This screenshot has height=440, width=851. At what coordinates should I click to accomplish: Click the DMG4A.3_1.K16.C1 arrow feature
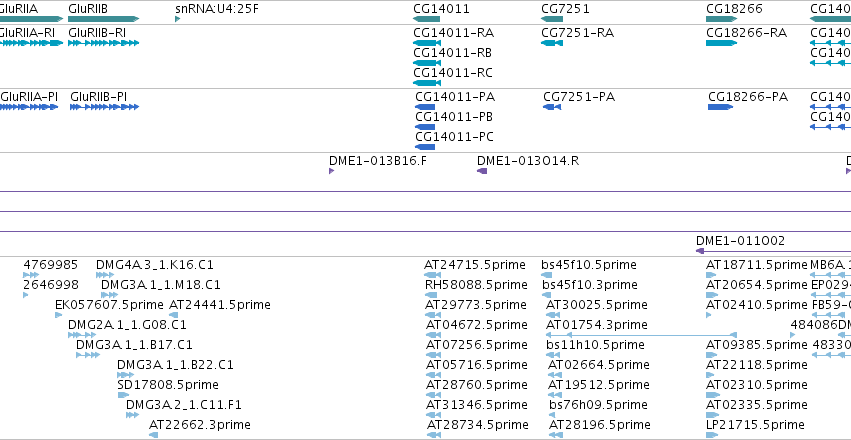[105, 275]
